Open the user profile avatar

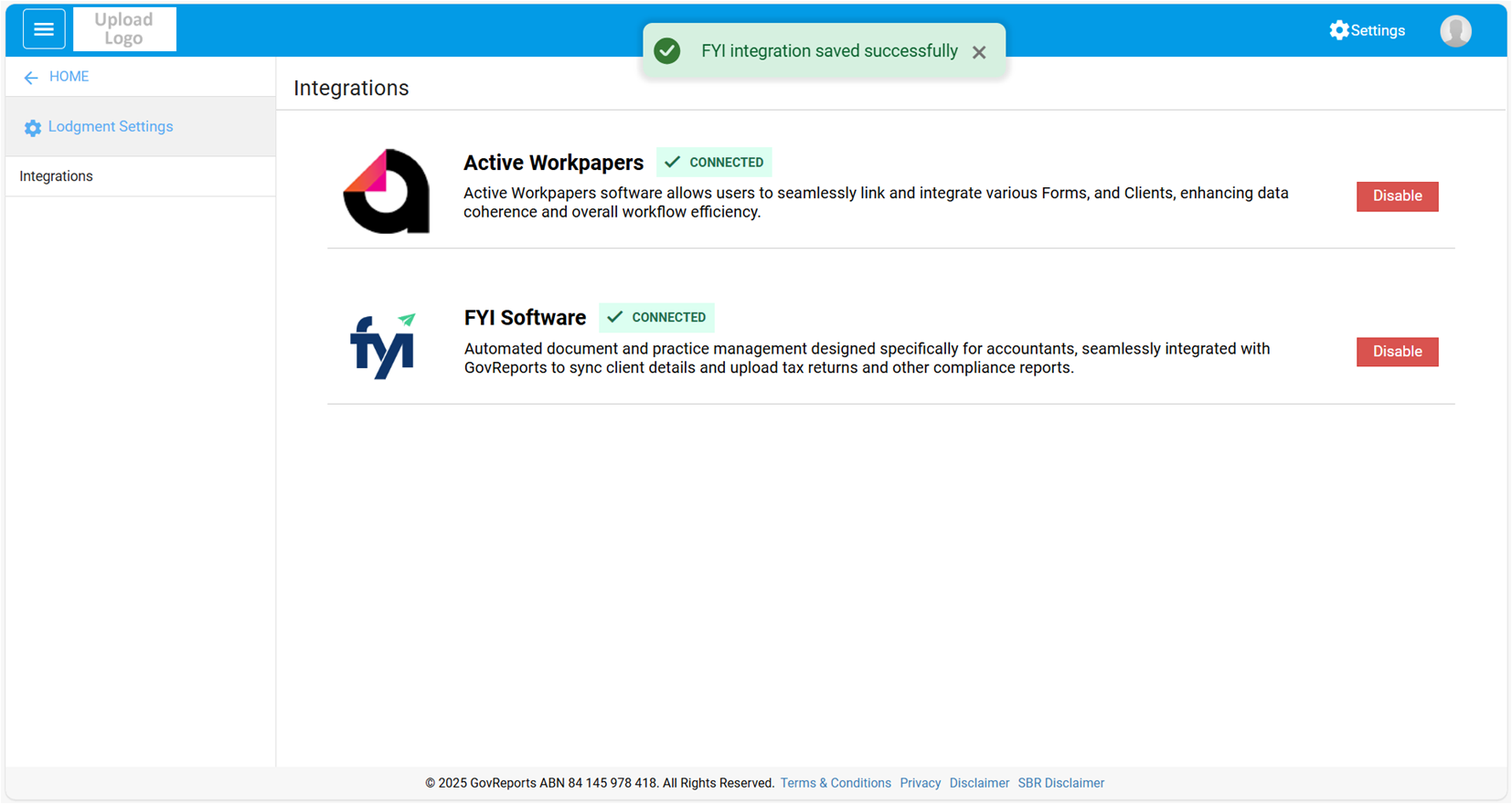click(x=1455, y=30)
